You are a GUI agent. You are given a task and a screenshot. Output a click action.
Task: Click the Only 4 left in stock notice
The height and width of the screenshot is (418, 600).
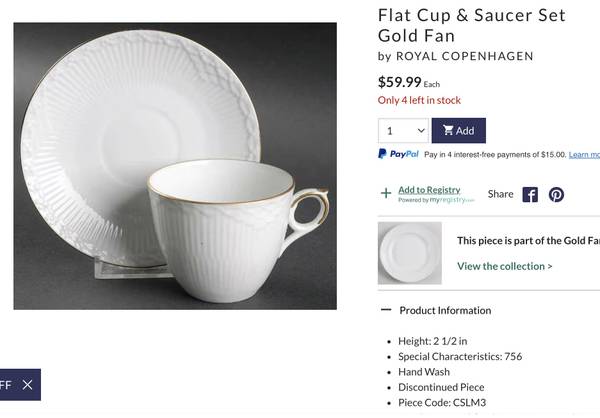coord(419,100)
